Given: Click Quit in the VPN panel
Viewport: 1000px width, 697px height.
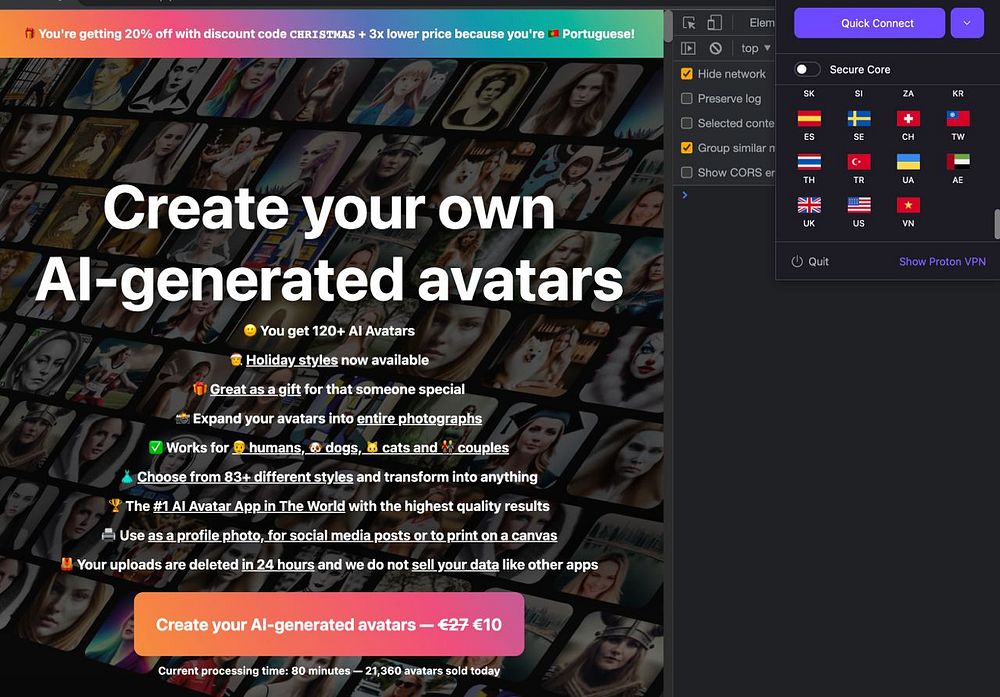Looking at the screenshot, I should [818, 261].
